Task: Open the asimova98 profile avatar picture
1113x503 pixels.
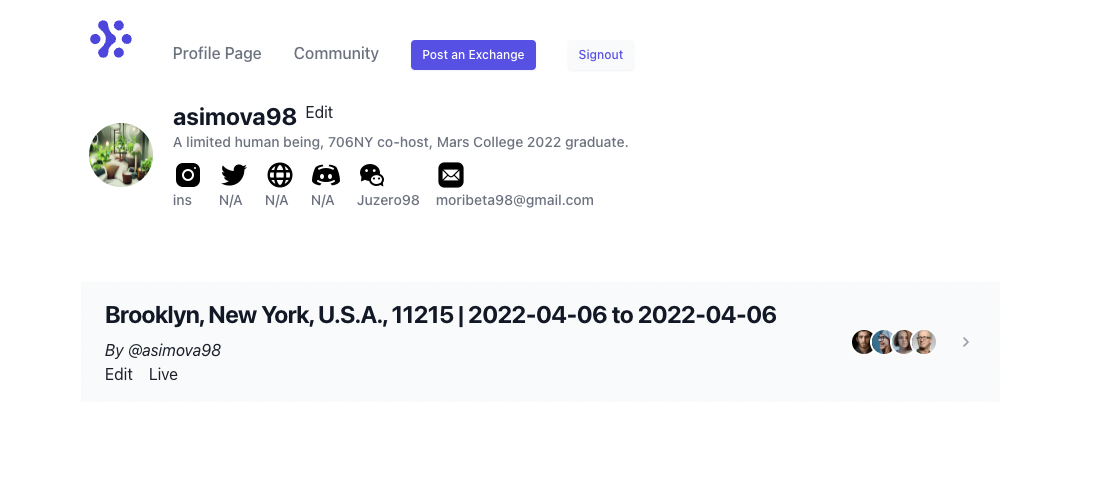Action: 121,155
